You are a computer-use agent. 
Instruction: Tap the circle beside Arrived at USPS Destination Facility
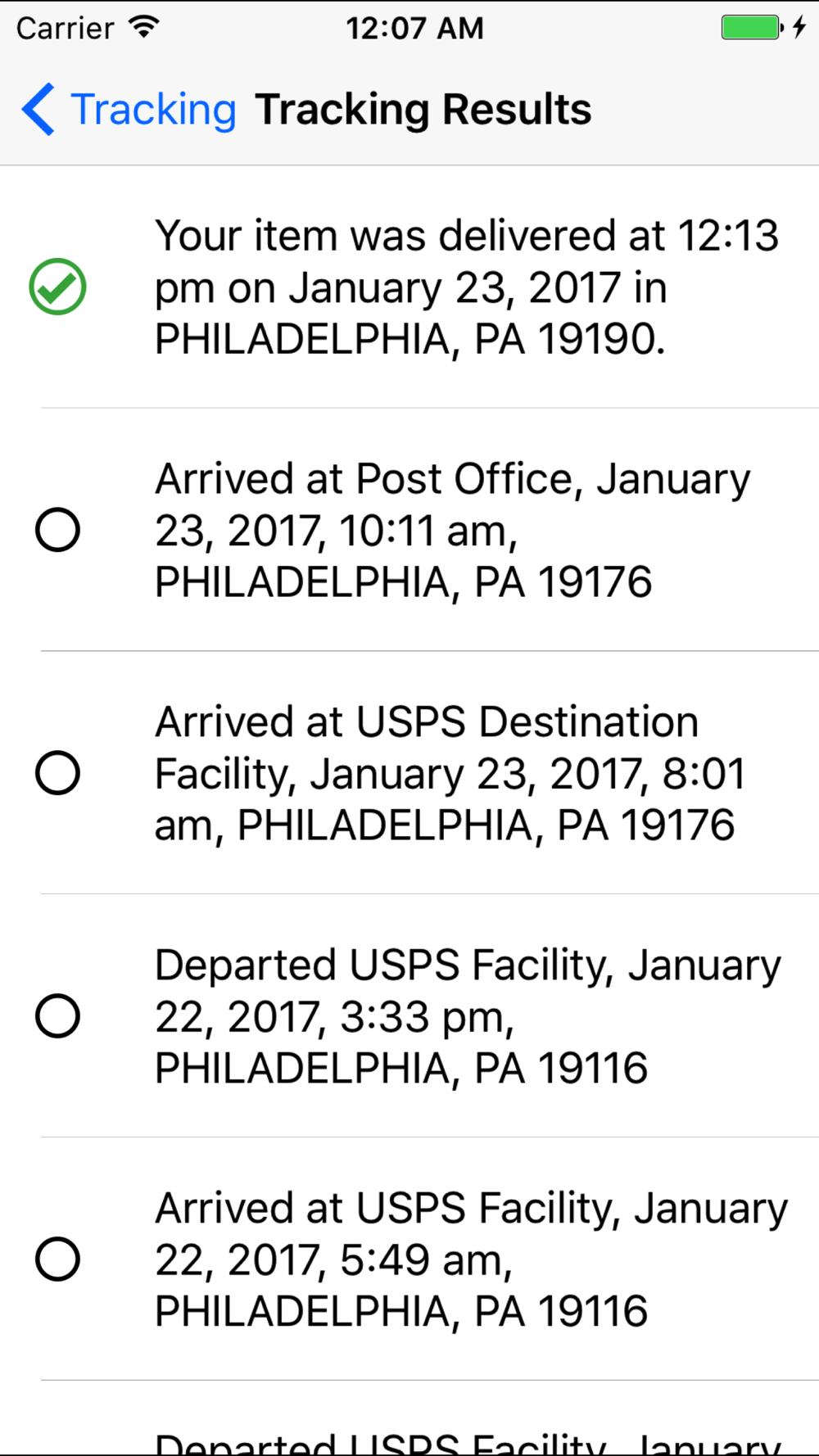tap(57, 773)
